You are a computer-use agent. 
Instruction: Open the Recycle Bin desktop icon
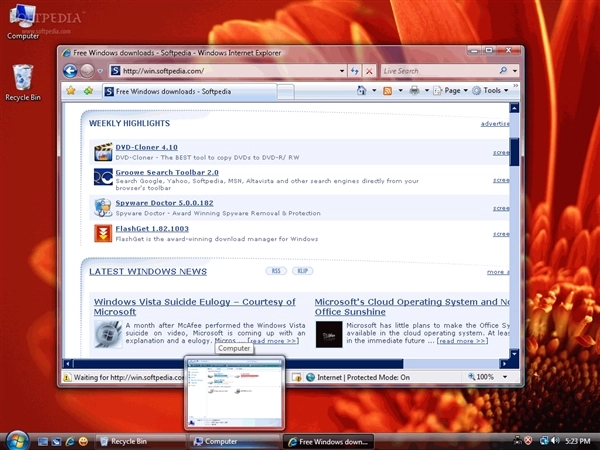coord(19,78)
